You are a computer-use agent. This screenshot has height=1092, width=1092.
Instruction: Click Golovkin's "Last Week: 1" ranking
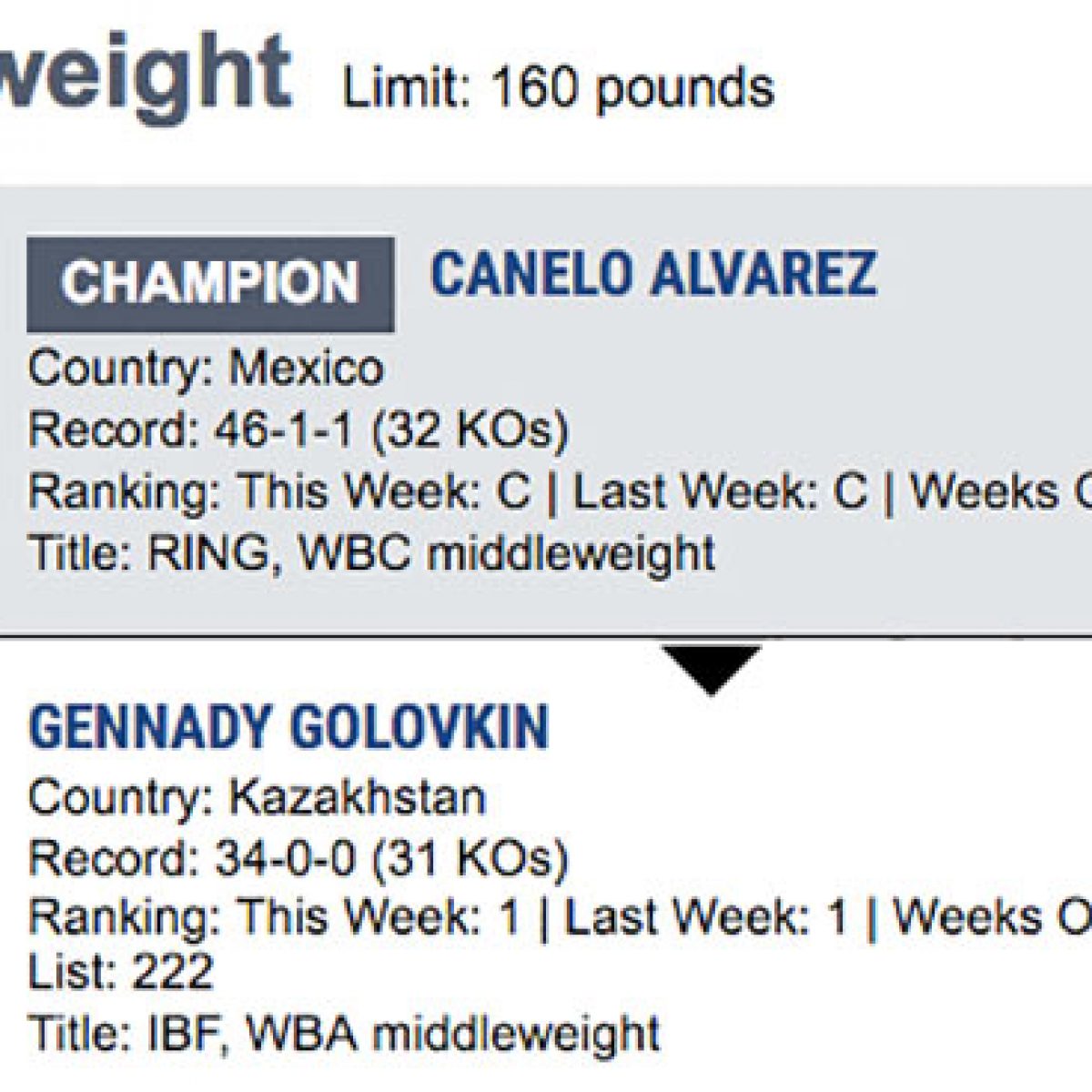(707, 917)
